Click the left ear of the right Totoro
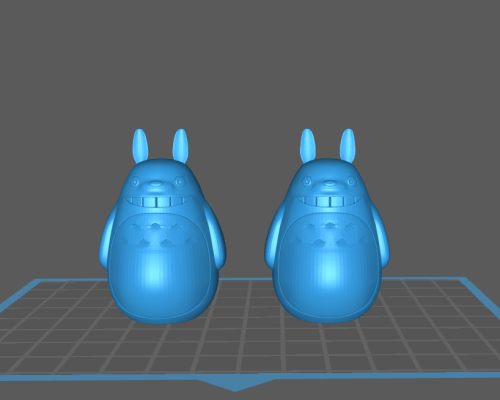 [307, 146]
